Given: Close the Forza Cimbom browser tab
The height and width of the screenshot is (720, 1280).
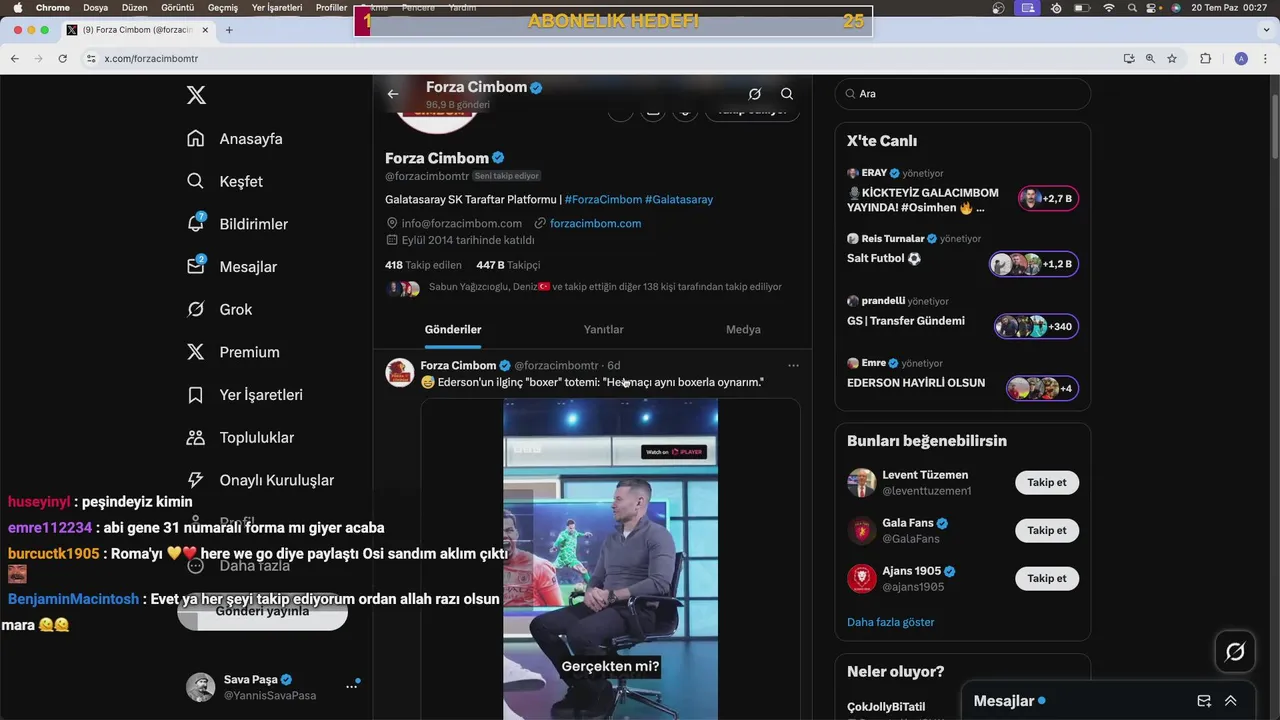Looking at the screenshot, I should 205,30.
